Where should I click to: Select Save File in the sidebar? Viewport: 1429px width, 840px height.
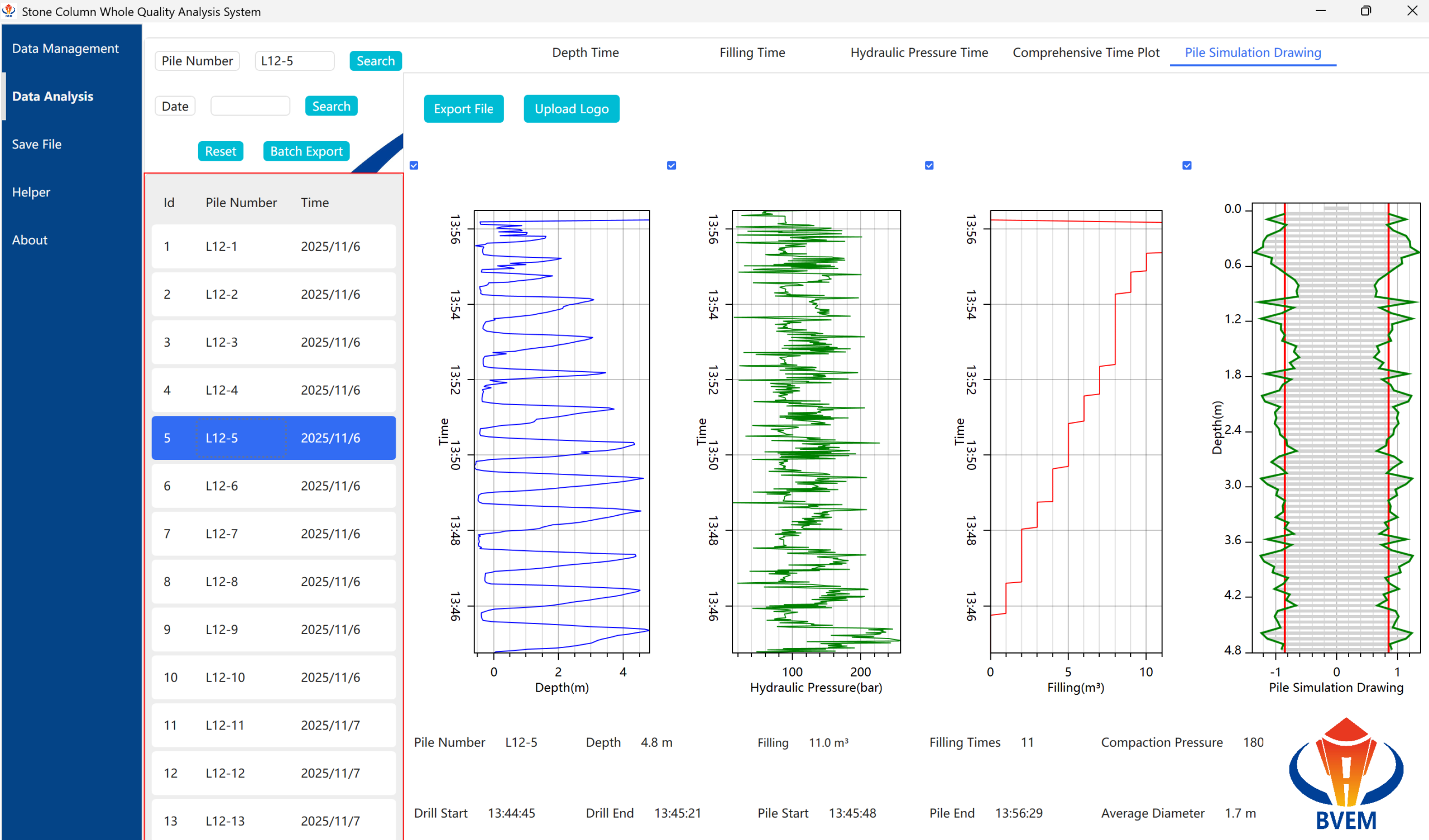coord(37,144)
